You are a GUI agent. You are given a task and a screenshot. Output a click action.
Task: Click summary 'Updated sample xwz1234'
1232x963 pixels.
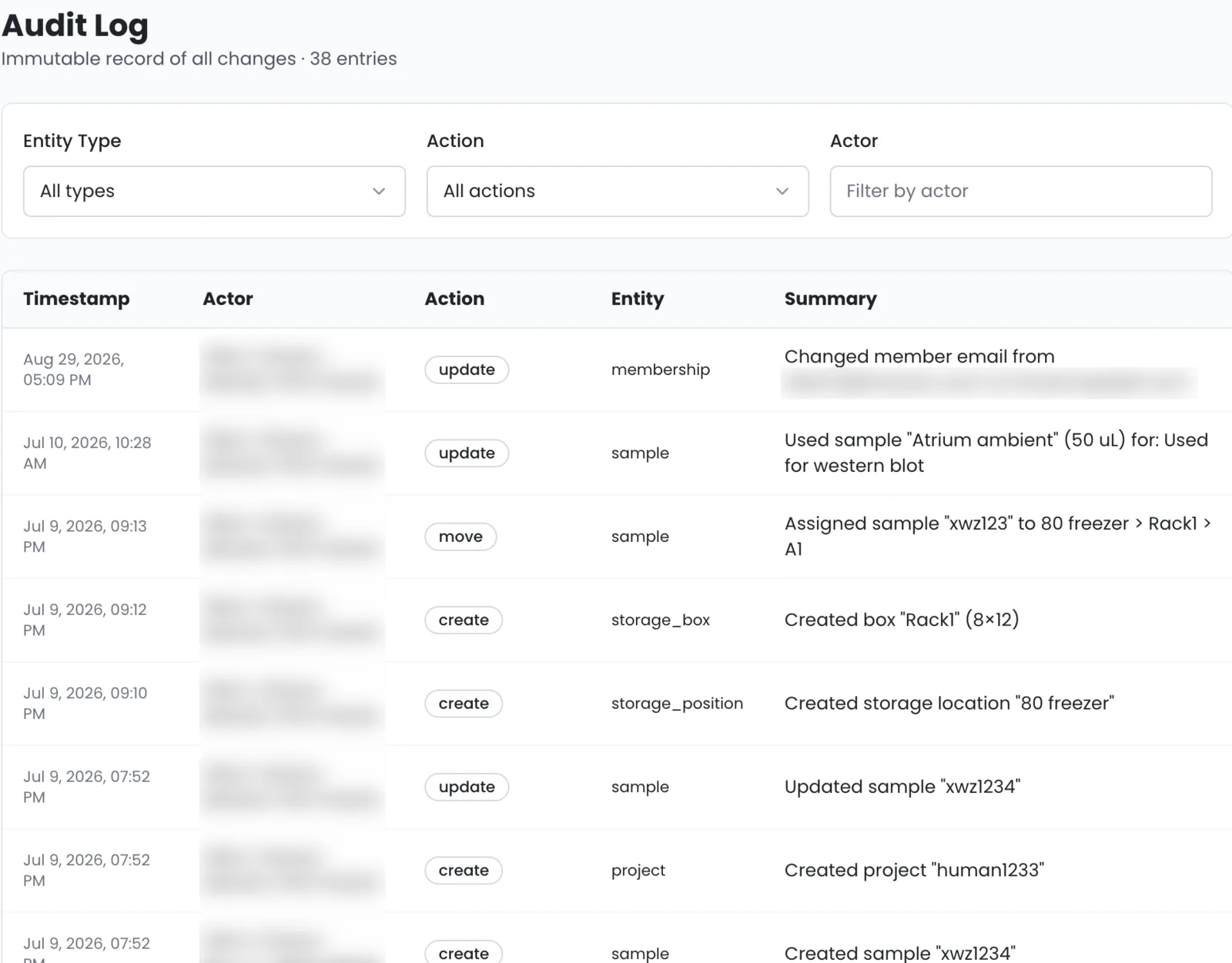pos(902,787)
